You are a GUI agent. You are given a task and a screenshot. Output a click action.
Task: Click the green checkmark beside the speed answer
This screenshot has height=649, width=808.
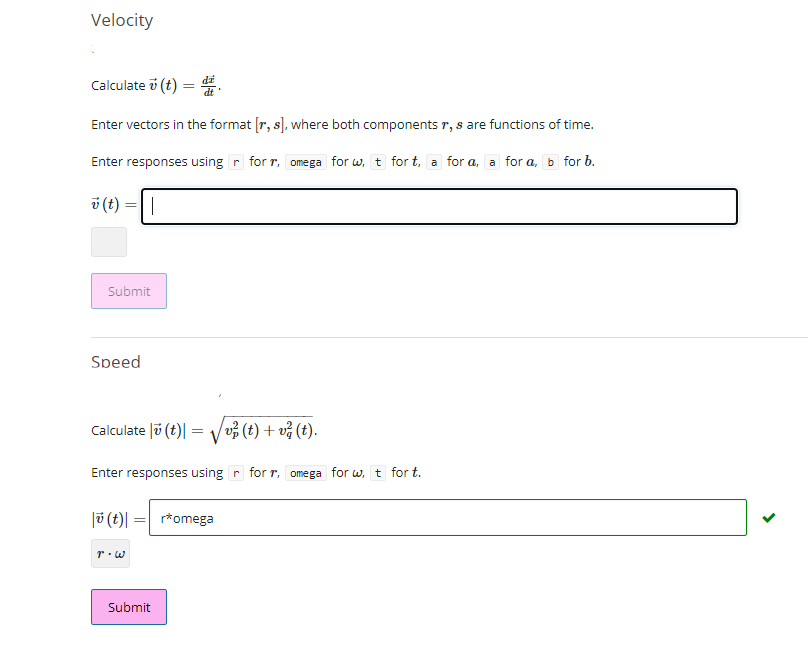(x=768, y=517)
